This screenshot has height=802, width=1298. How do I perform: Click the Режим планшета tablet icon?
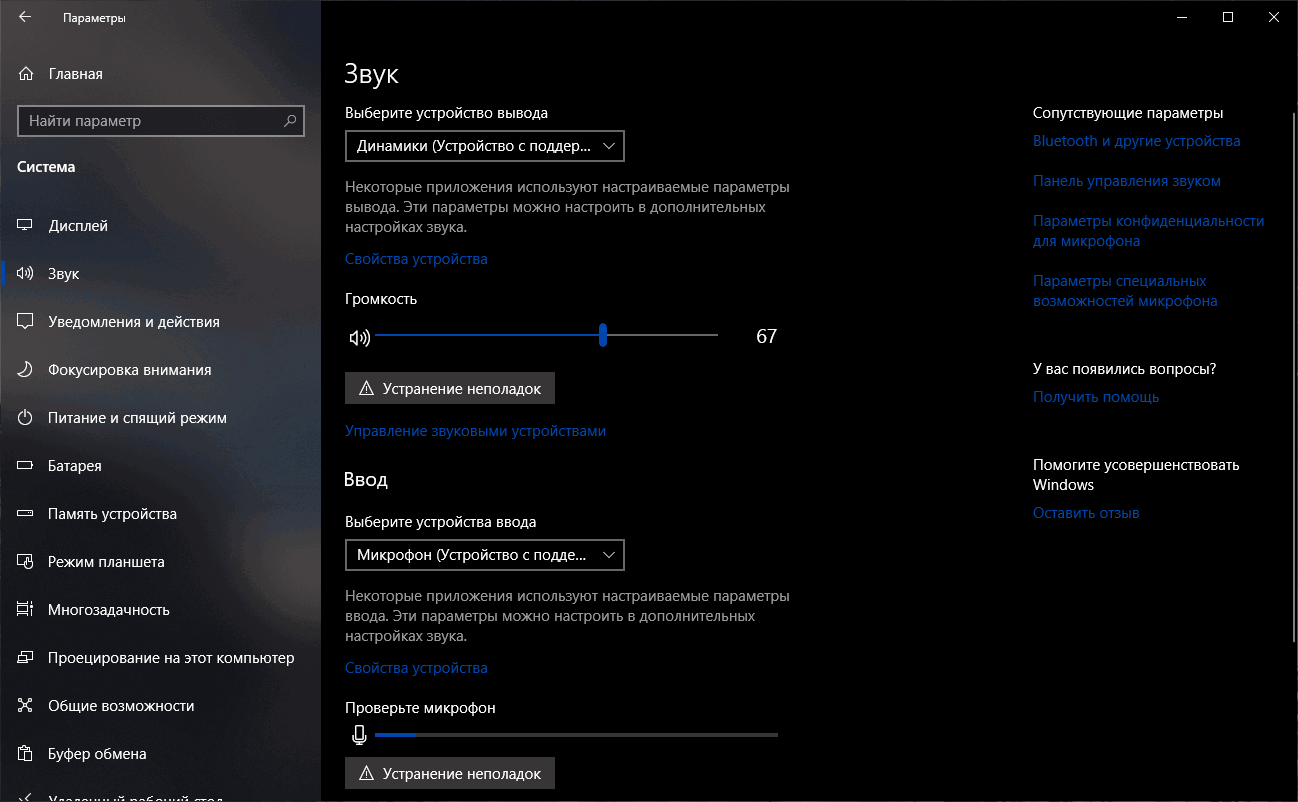click(24, 561)
